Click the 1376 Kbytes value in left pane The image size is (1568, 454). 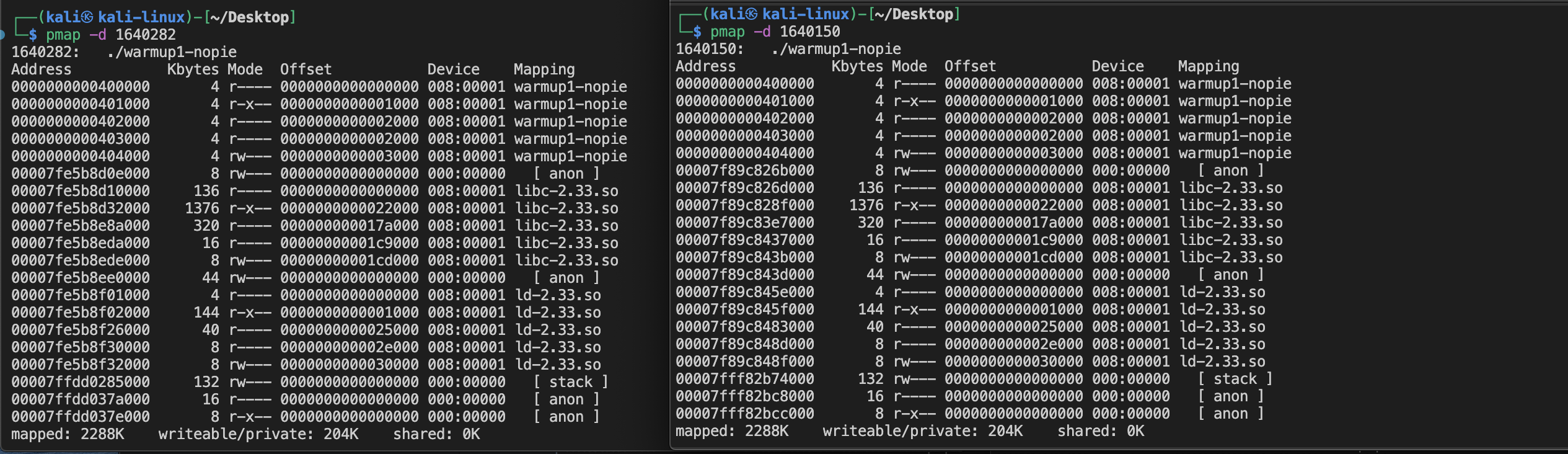202,208
